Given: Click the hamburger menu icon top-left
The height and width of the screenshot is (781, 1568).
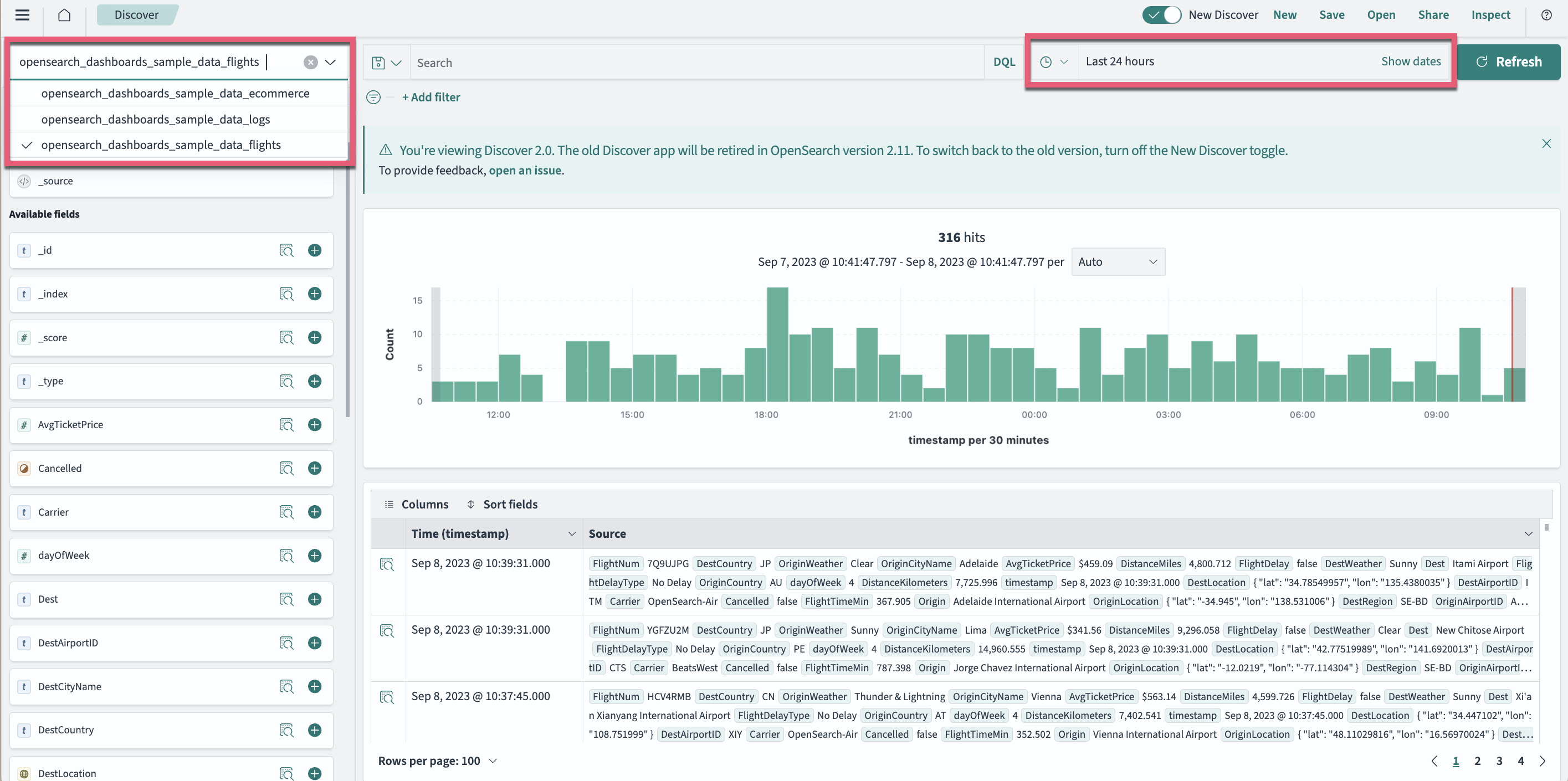Looking at the screenshot, I should click(23, 15).
